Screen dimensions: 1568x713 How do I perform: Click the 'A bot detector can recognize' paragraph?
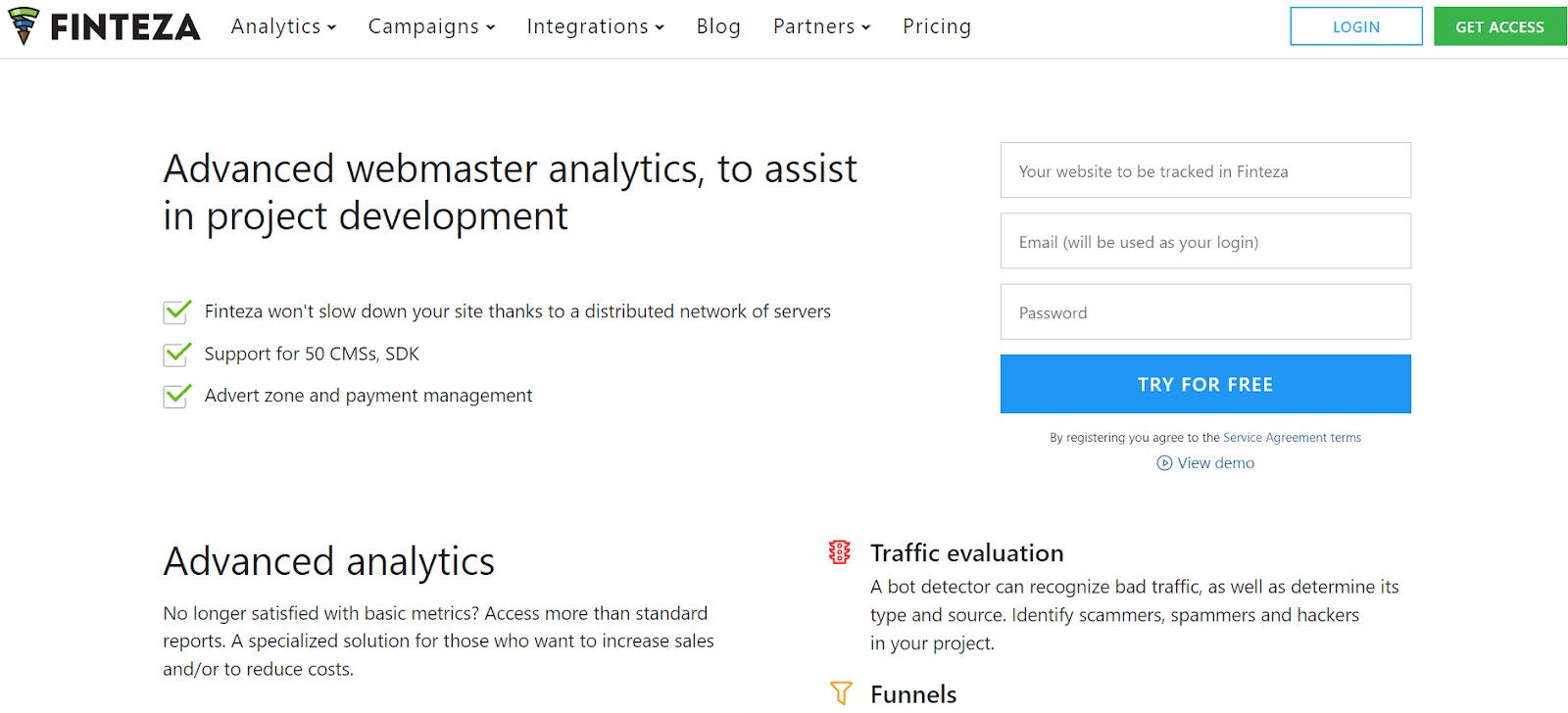coord(1135,615)
